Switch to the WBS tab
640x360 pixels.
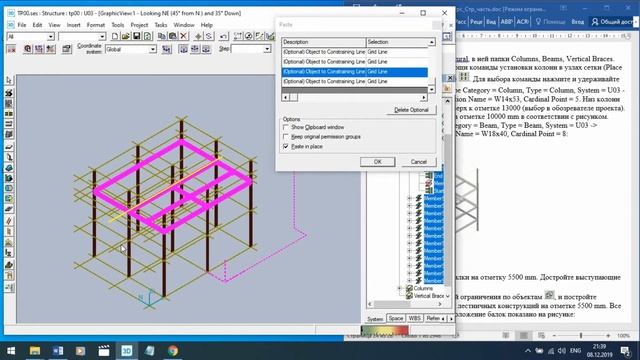(414, 318)
